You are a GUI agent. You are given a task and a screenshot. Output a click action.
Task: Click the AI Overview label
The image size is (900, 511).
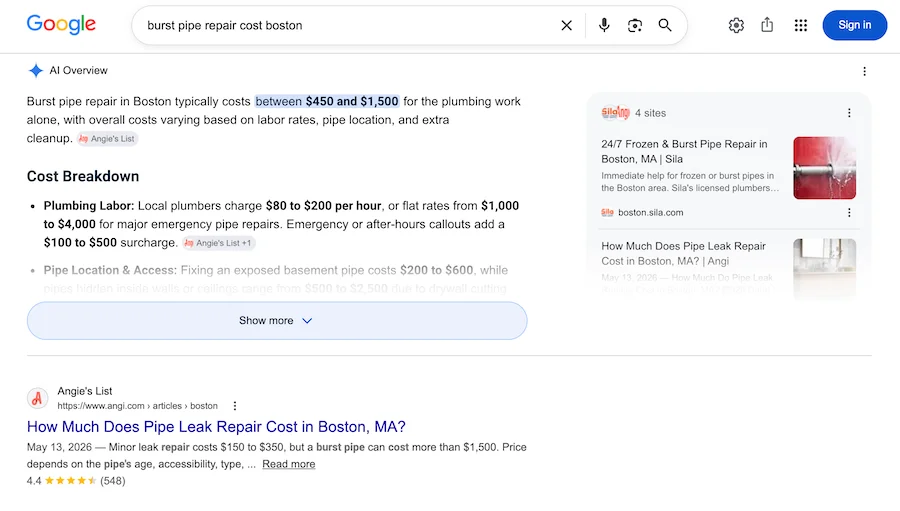pyautogui.click(x=78, y=71)
